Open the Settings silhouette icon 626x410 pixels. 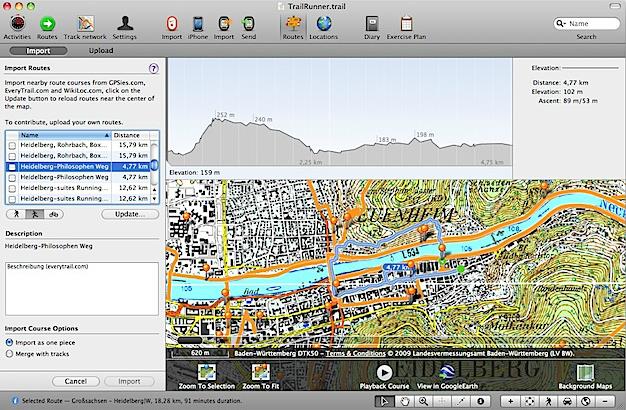pos(125,24)
